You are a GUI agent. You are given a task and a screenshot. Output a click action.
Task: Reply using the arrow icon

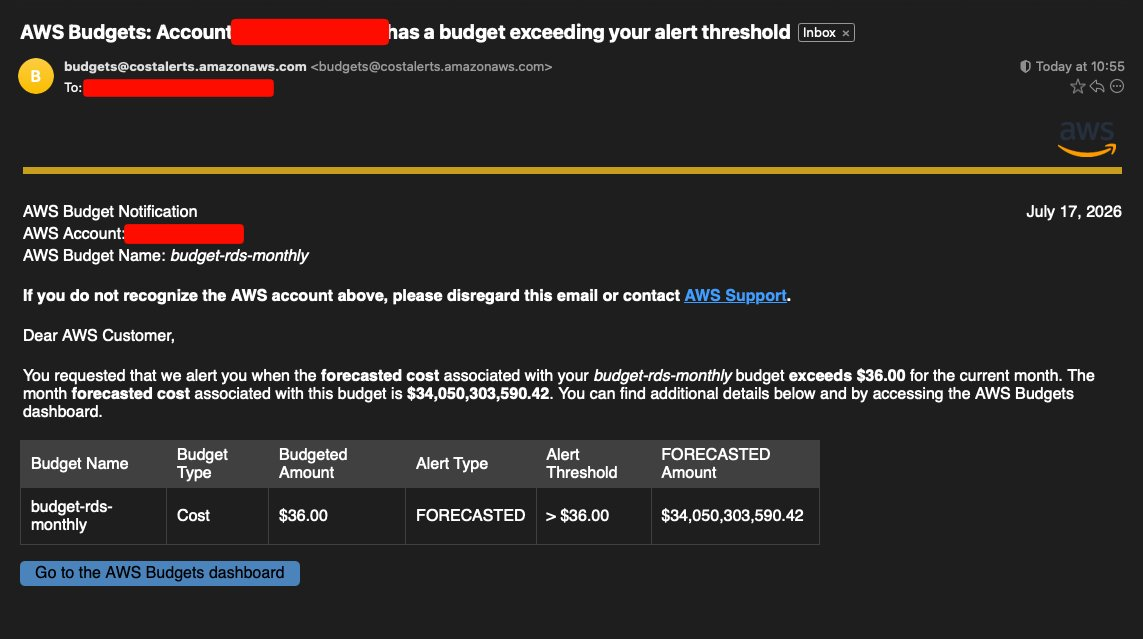[x=1097, y=87]
